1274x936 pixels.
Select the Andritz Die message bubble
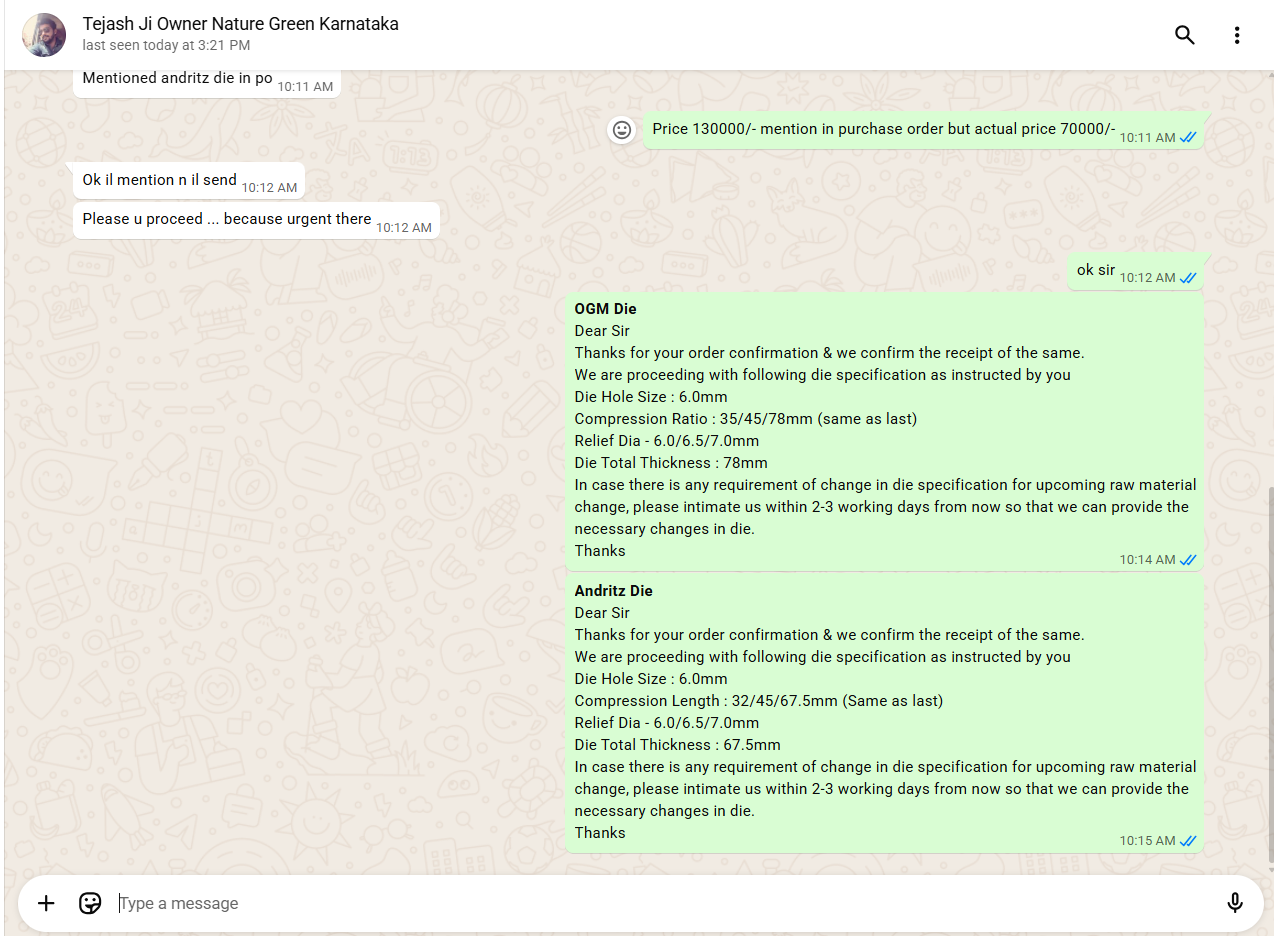884,712
